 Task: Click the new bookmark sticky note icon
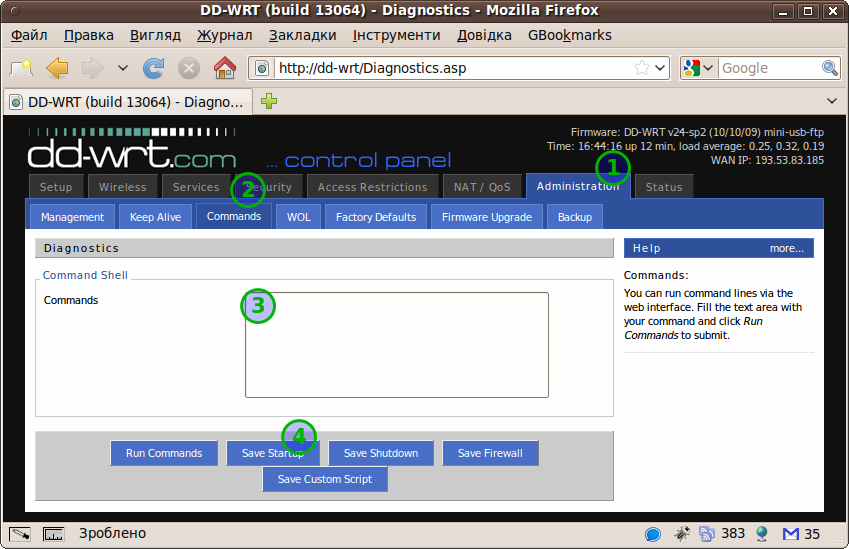pyautogui.click(x=21, y=68)
